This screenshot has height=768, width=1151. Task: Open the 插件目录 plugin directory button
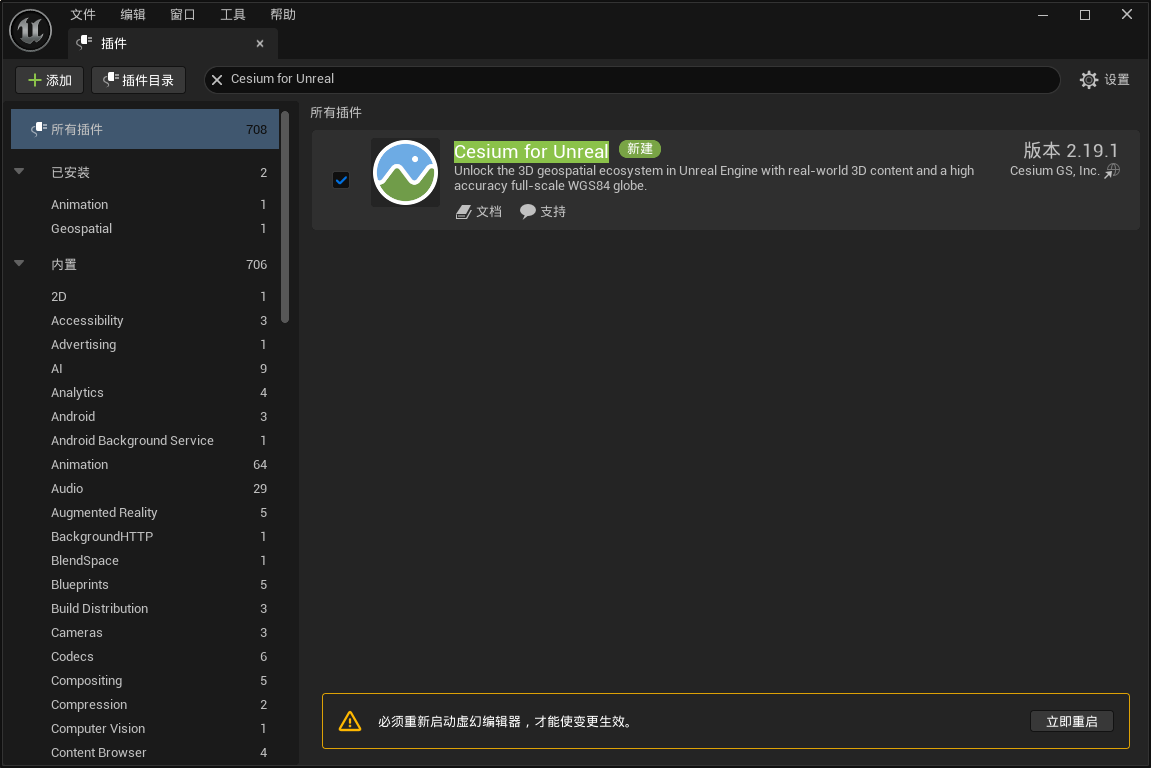click(138, 80)
